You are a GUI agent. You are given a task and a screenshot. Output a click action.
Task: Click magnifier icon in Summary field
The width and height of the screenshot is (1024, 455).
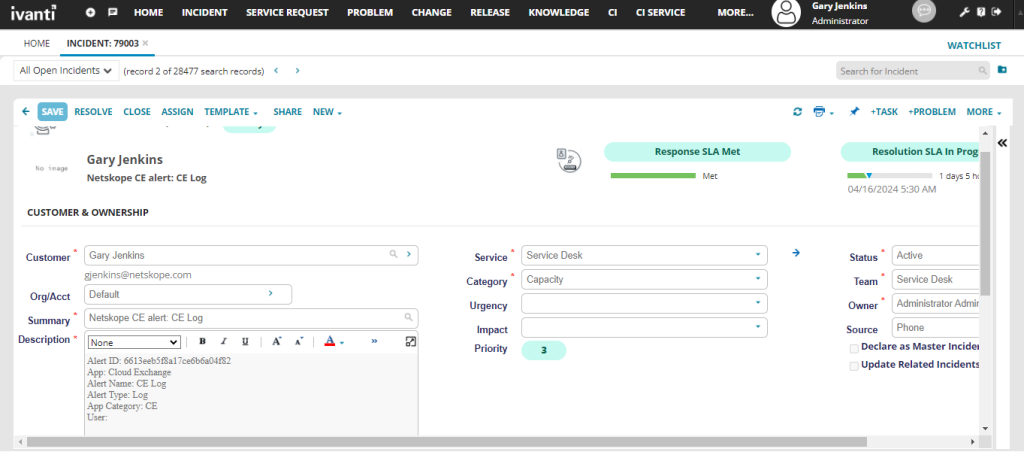click(x=409, y=318)
